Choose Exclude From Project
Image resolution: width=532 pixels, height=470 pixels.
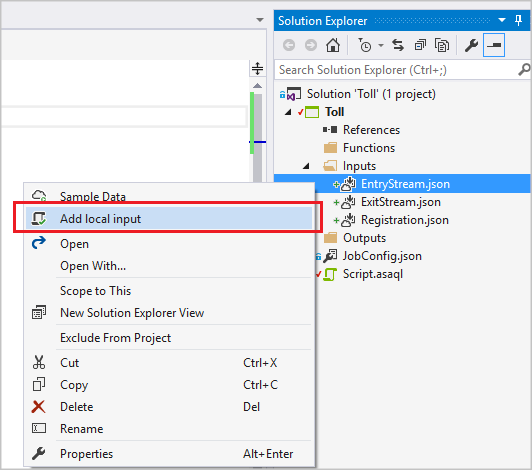pos(169,338)
